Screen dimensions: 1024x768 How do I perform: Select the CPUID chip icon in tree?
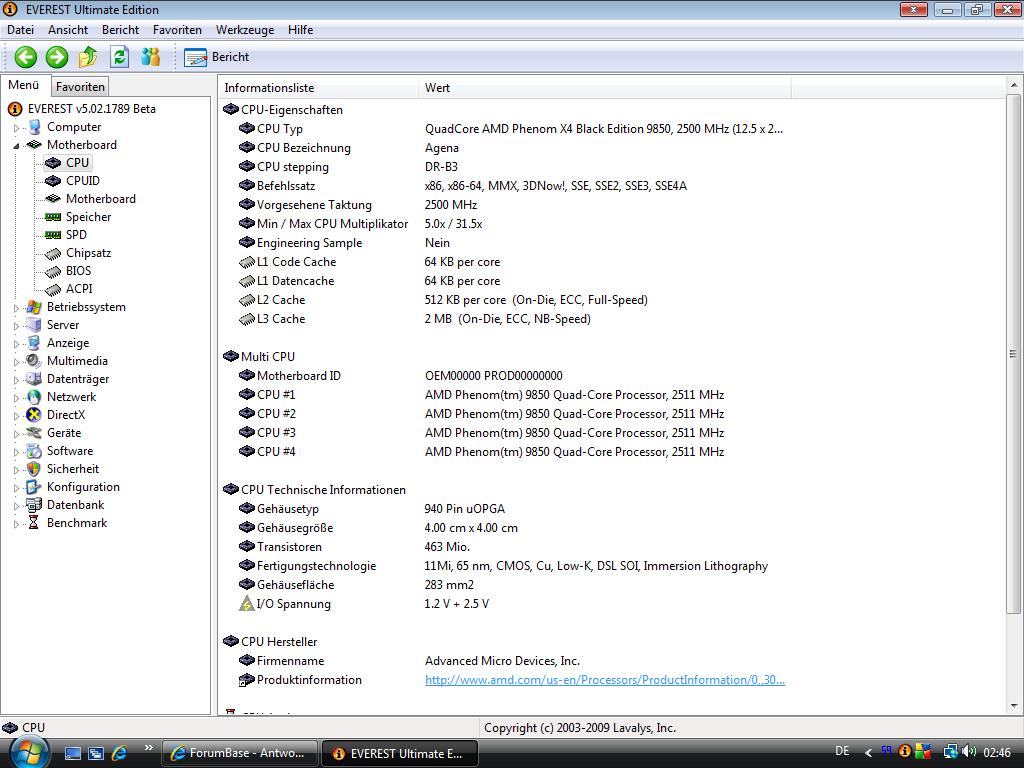click(53, 181)
